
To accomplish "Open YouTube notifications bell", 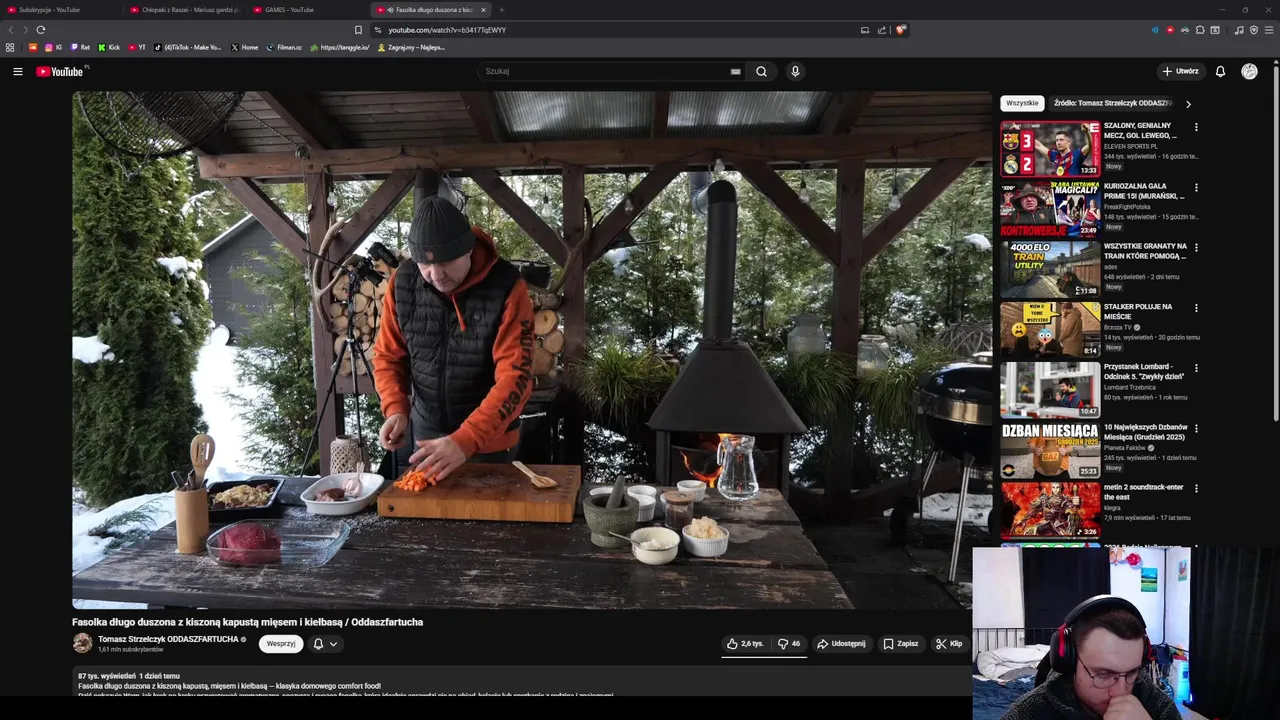I will pyautogui.click(x=1220, y=71).
